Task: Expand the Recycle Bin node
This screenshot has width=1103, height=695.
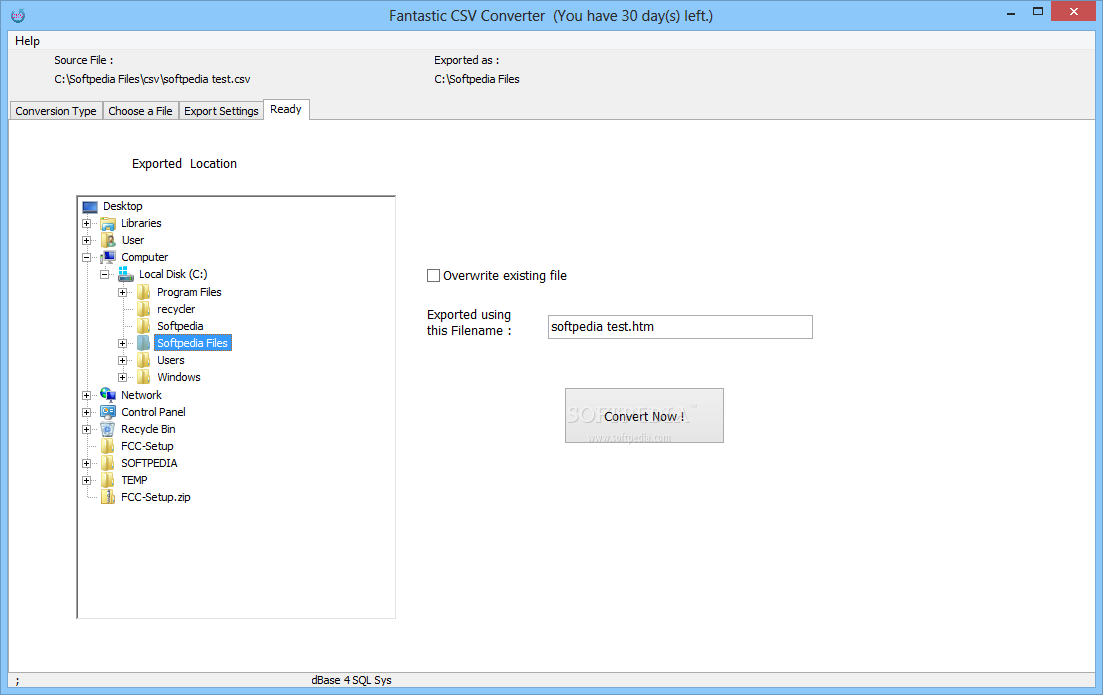Action: (87, 429)
